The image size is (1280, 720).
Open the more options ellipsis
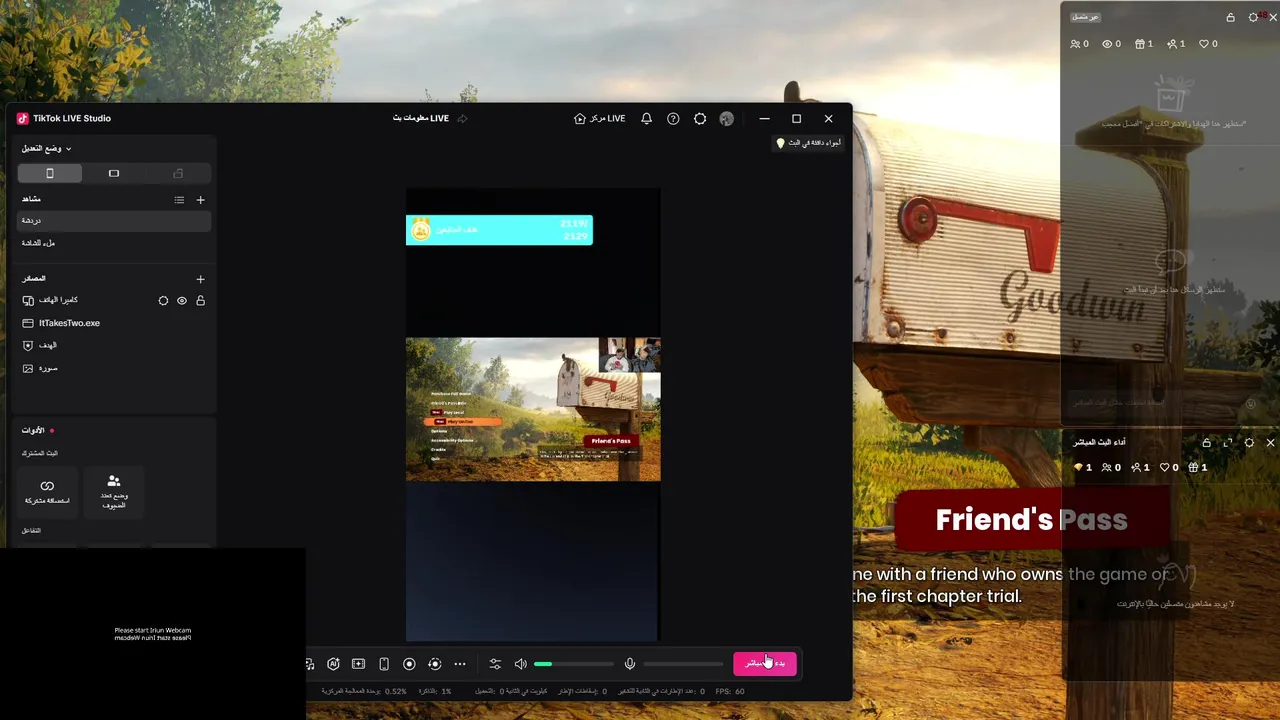point(460,664)
